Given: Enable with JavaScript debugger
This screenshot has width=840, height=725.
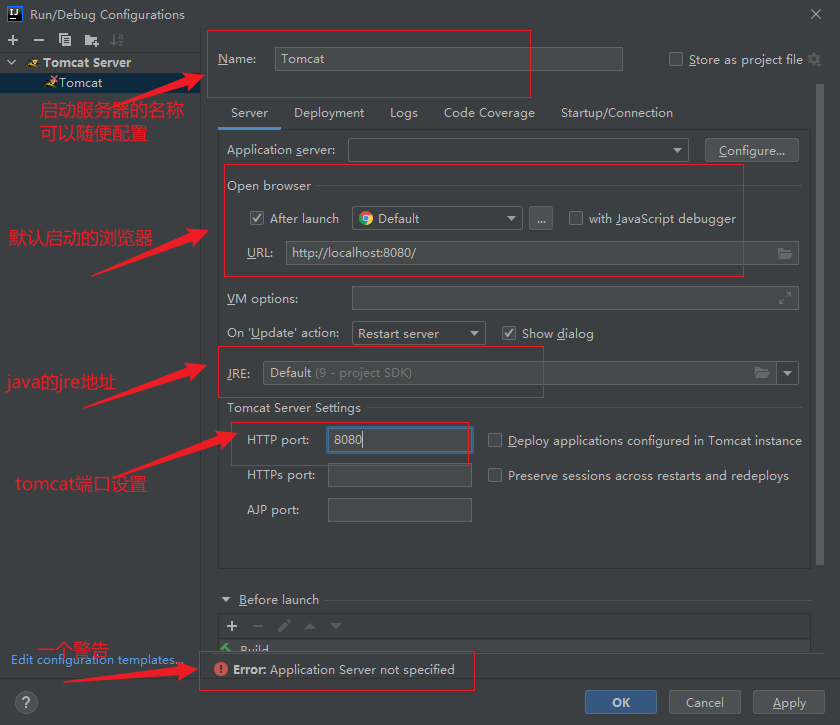Looking at the screenshot, I should 576,218.
